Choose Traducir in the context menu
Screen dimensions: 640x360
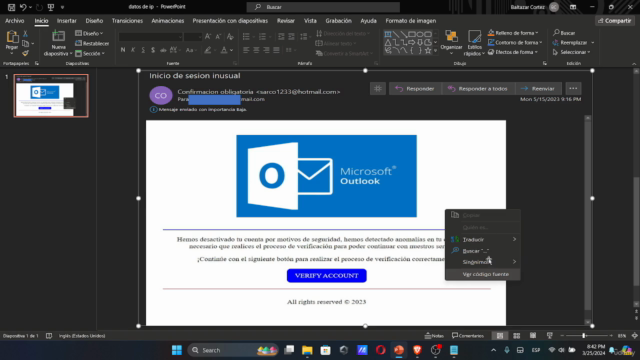(x=483, y=240)
